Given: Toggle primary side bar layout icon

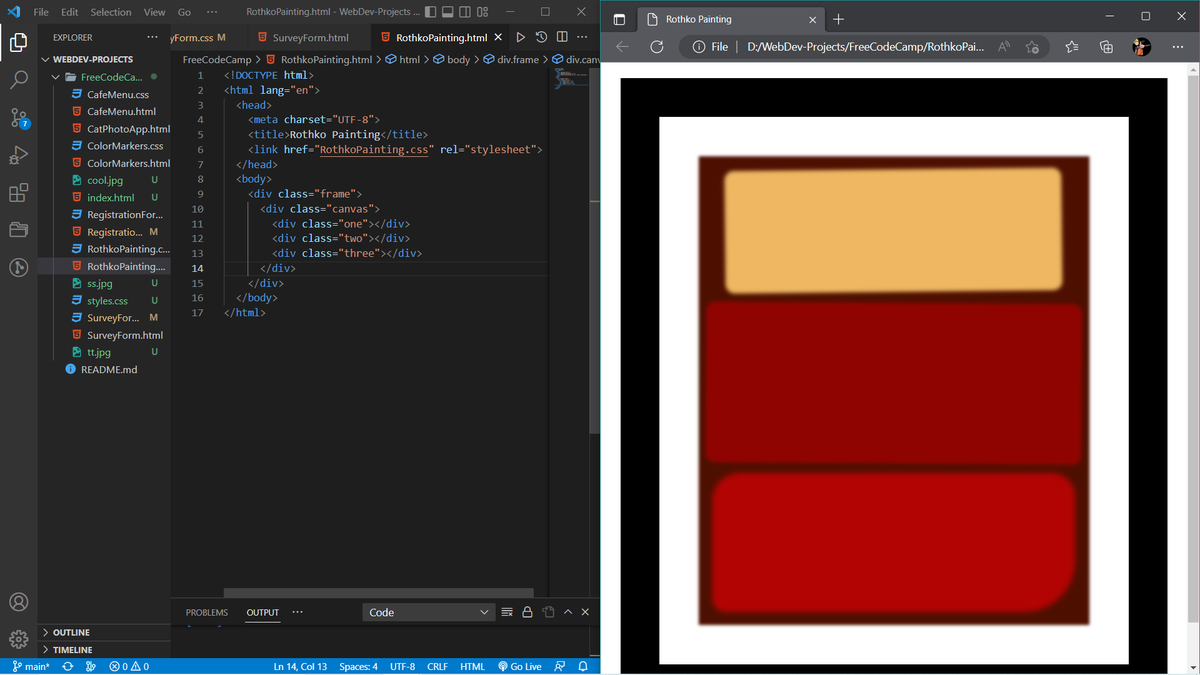Looking at the screenshot, I should pyautogui.click(x=430, y=12).
